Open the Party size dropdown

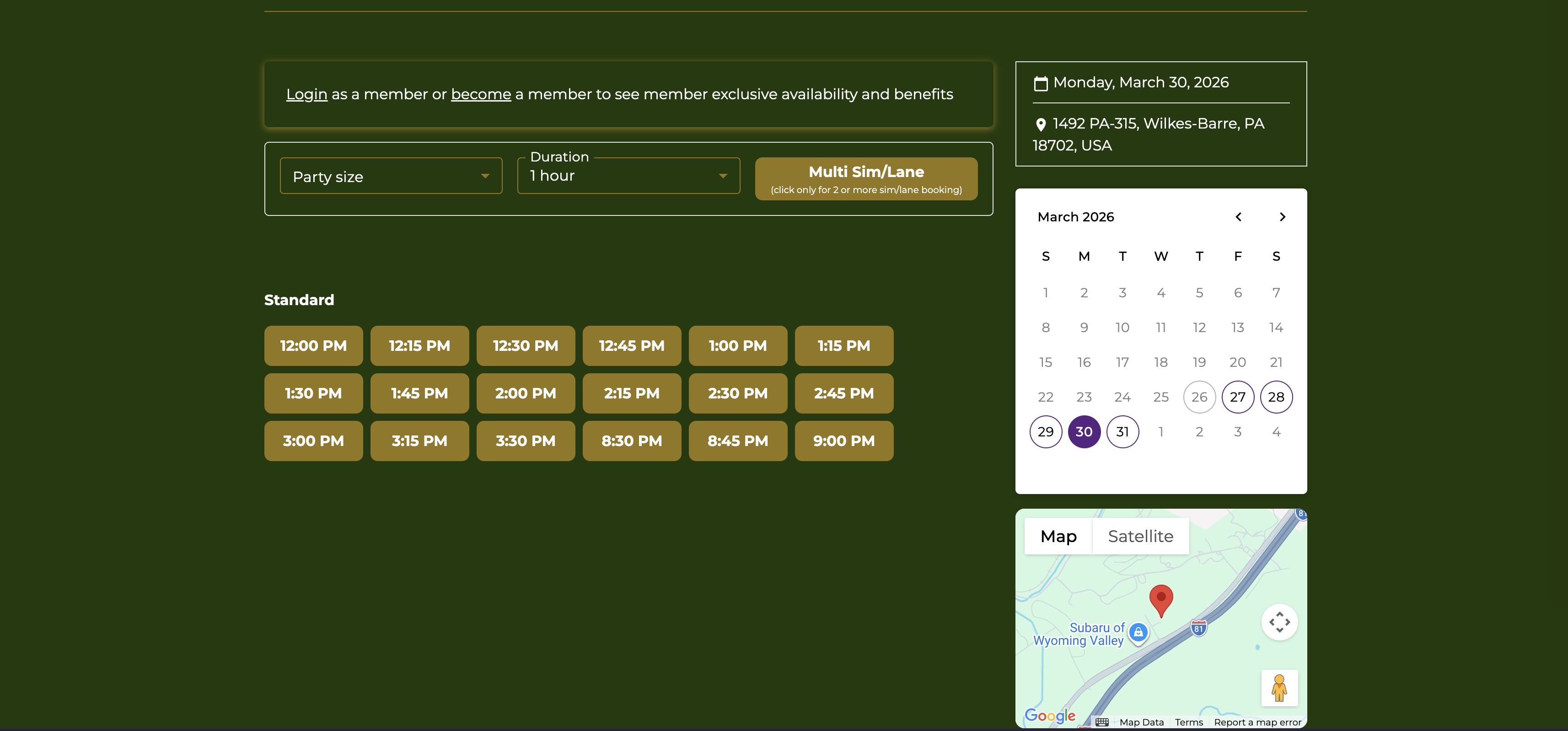click(390, 176)
